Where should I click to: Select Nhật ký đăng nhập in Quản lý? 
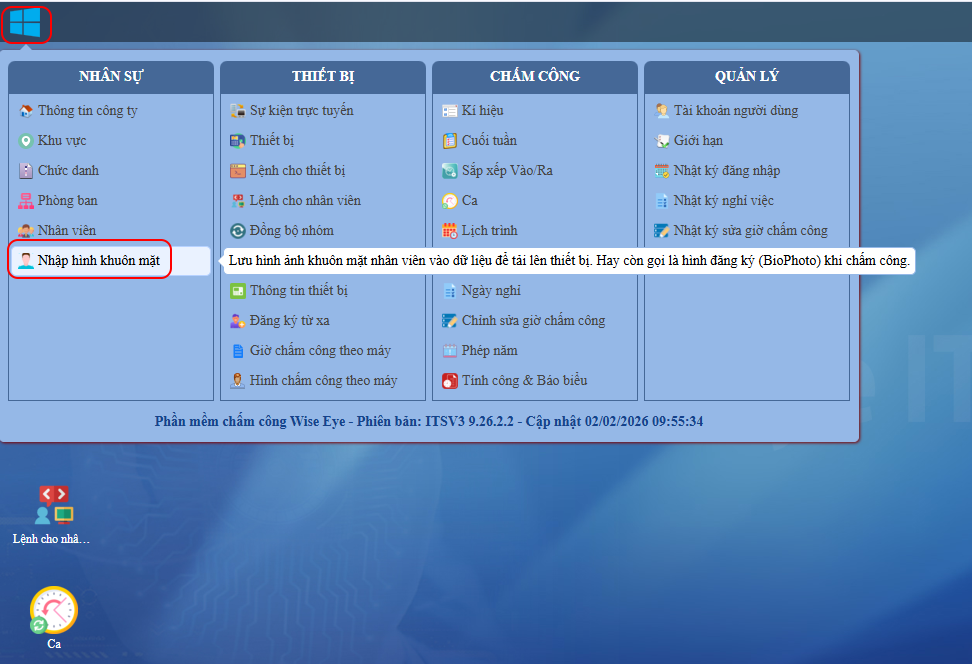click(x=726, y=171)
